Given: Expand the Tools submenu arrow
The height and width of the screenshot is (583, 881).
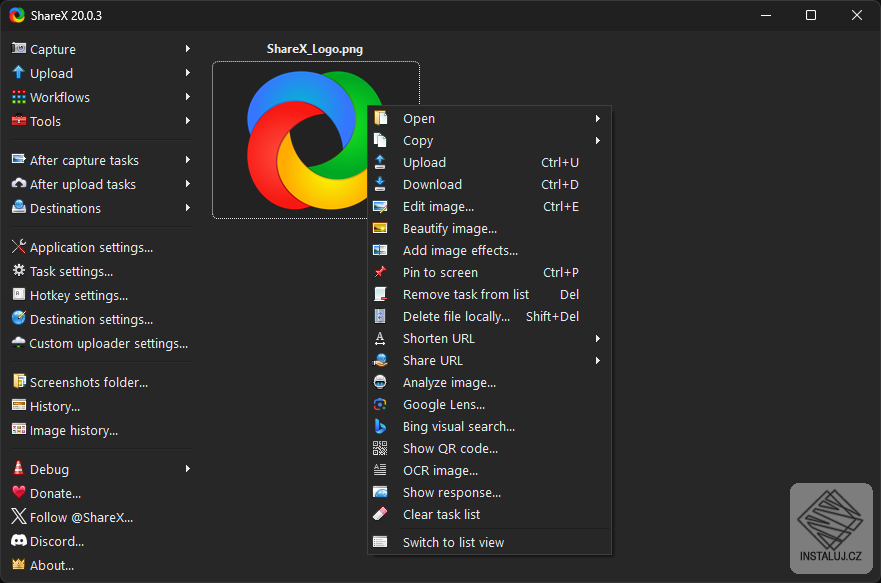Looking at the screenshot, I should coord(188,121).
